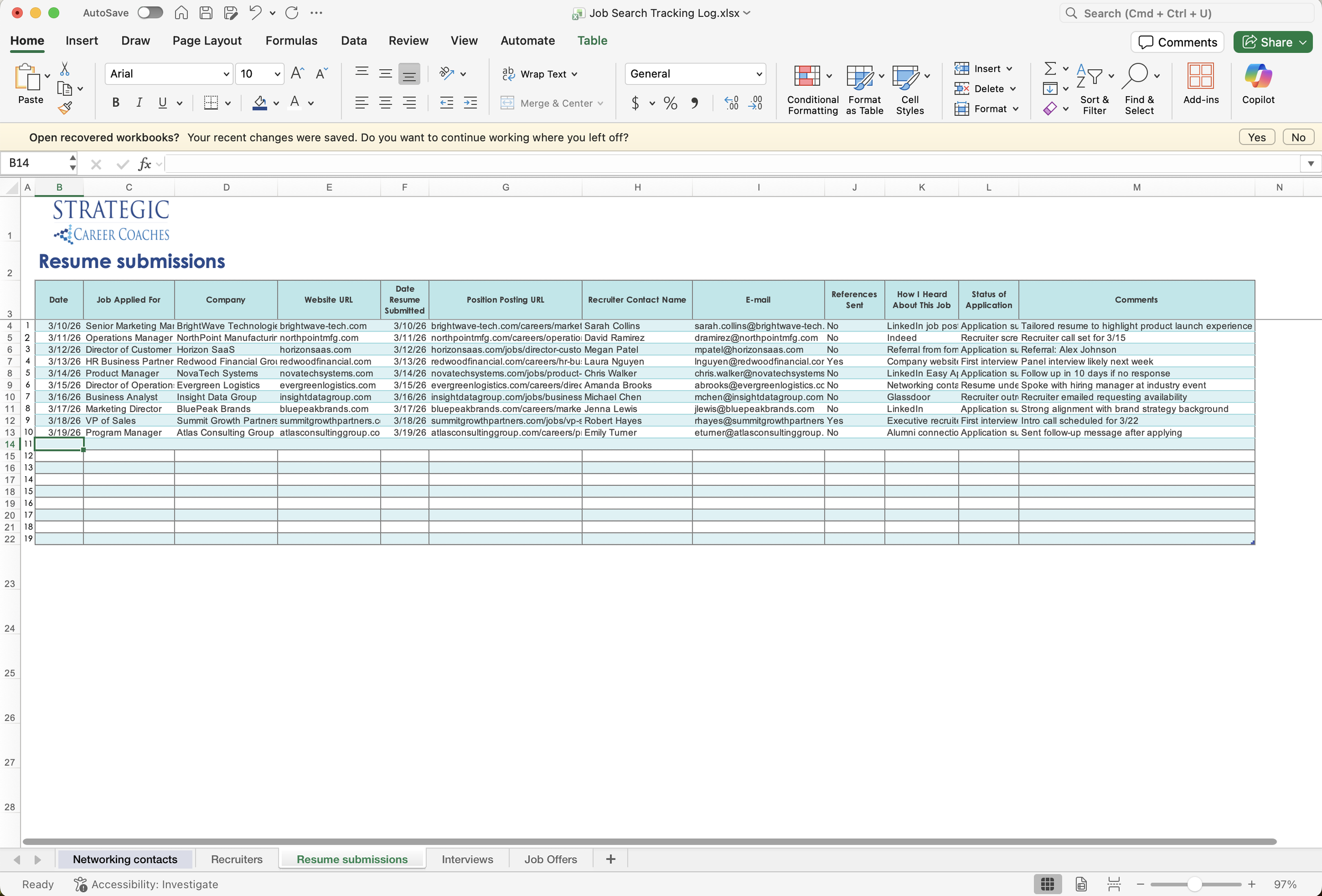Click the Increase Indent icon
The width and height of the screenshot is (1322, 896).
[471, 103]
